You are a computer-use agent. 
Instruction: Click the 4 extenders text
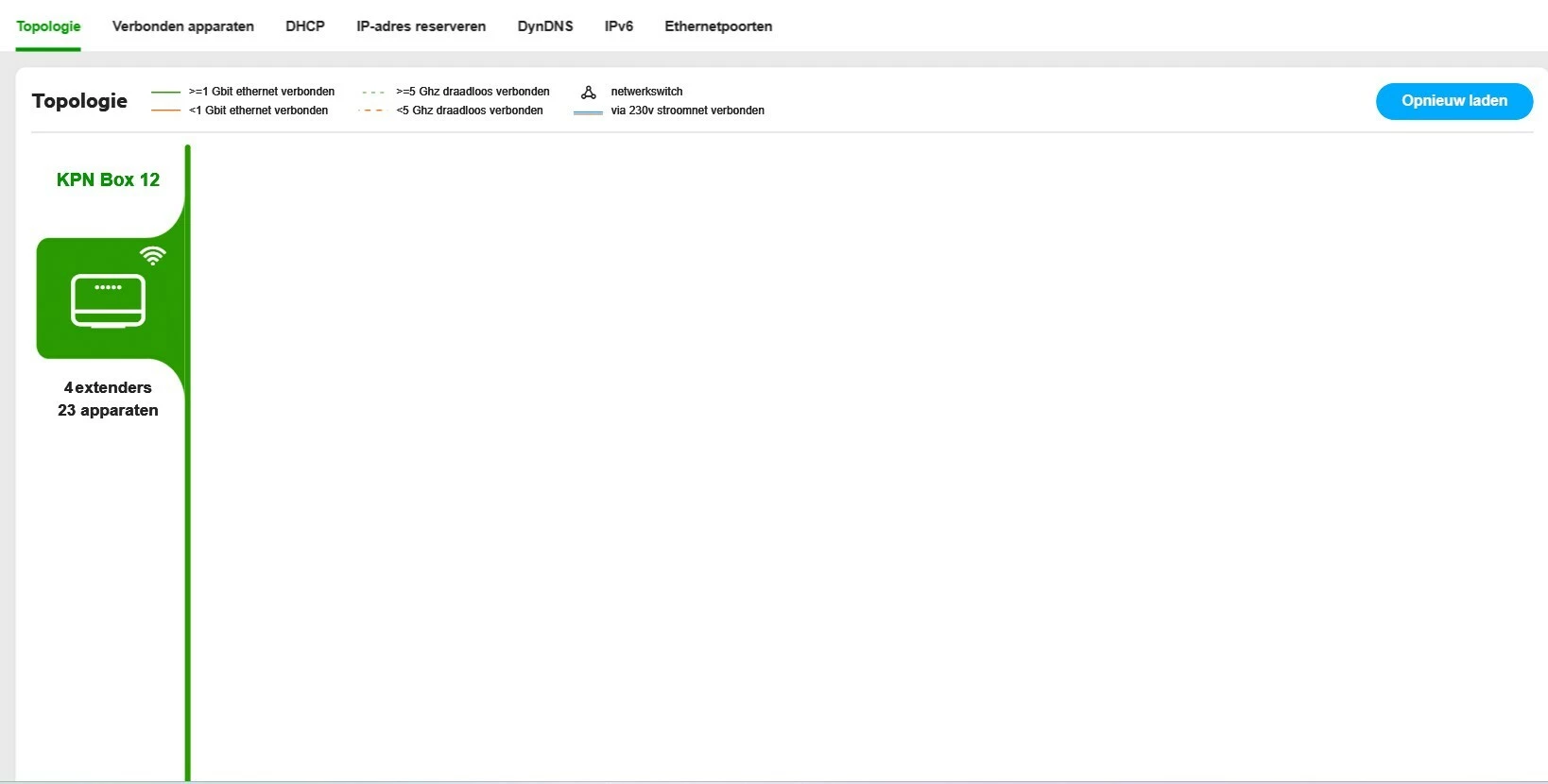(108, 387)
